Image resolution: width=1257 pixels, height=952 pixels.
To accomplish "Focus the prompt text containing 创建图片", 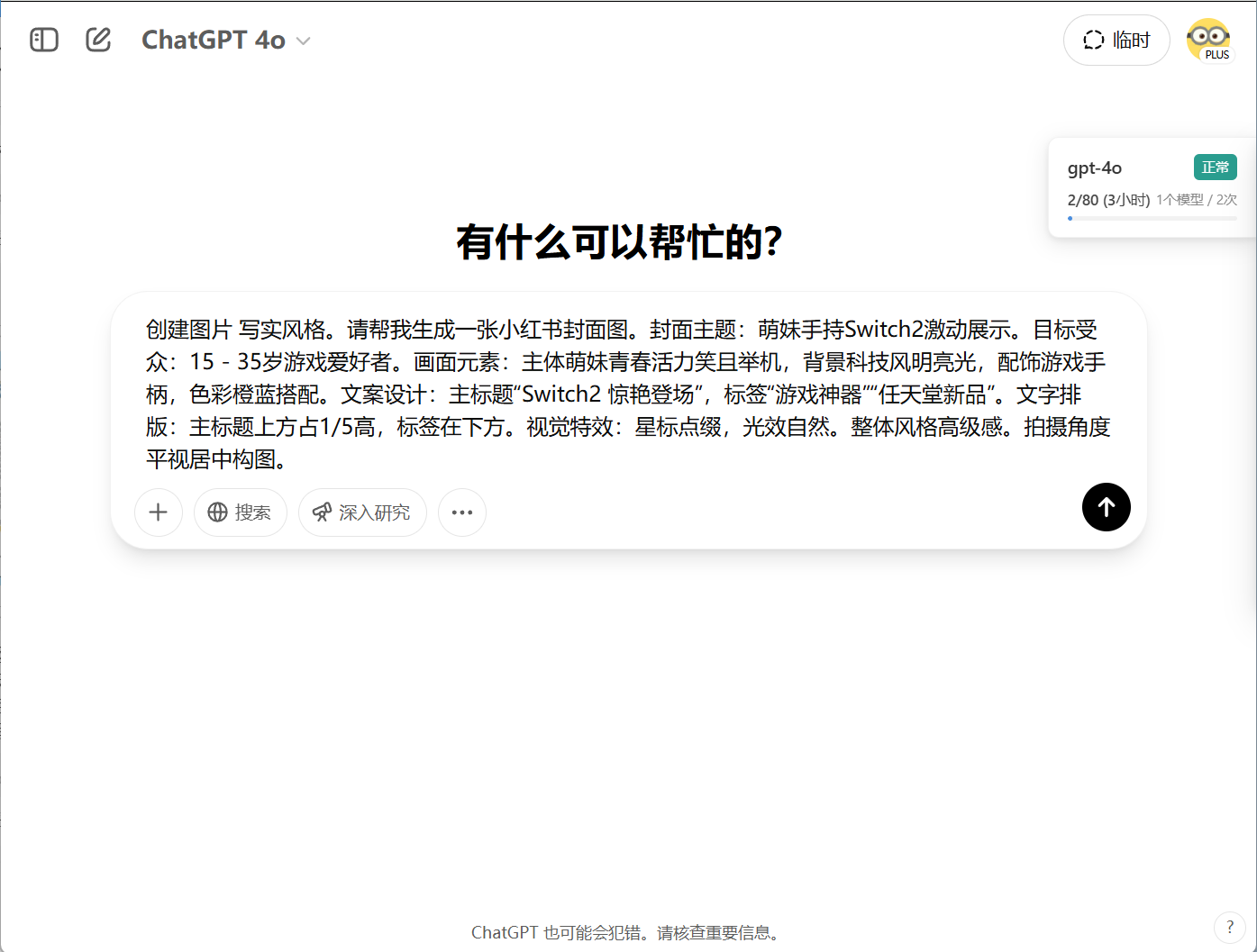I will [628, 394].
